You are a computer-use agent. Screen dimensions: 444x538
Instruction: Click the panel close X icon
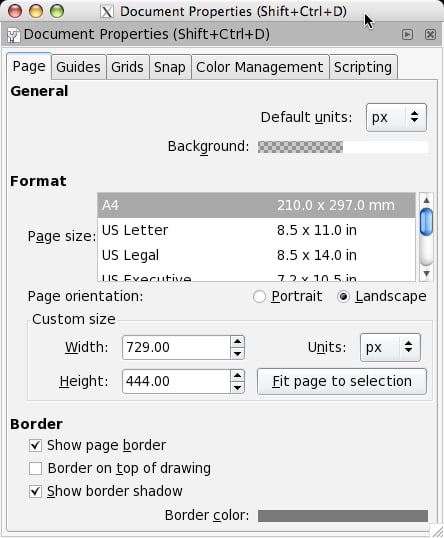[430, 34]
